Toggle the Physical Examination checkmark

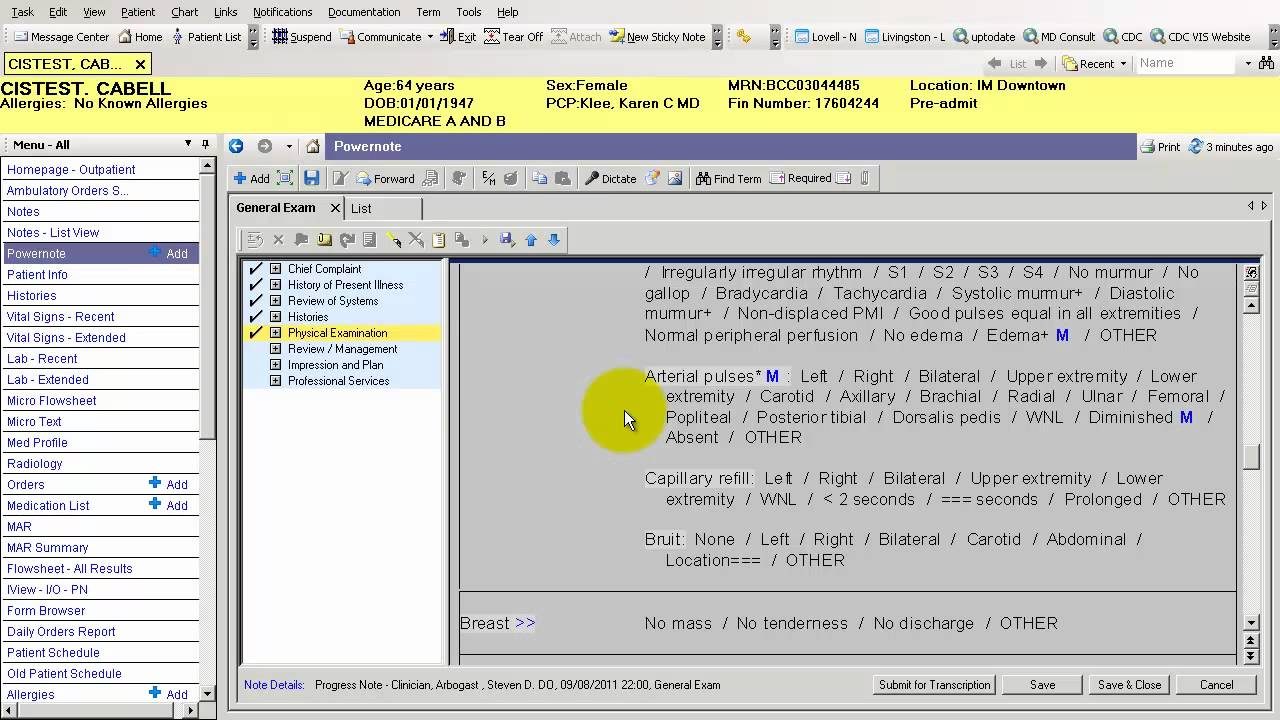(255, 333)
